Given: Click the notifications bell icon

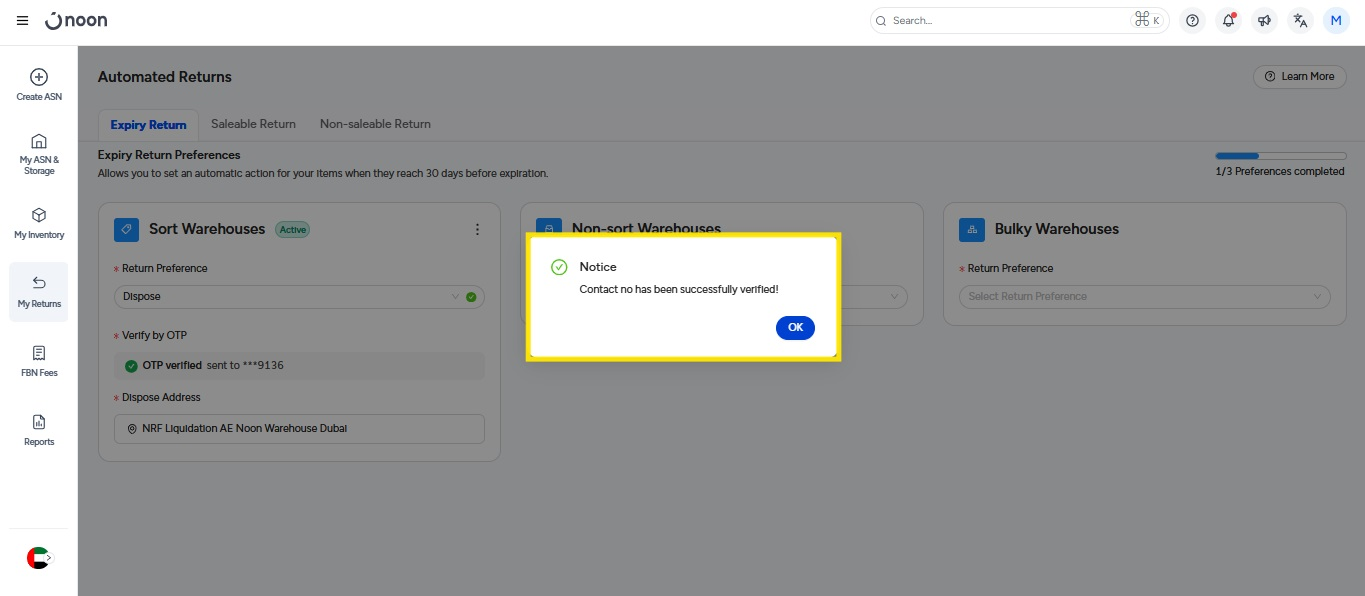Looking at the screenshot, I should [1228, 21].
